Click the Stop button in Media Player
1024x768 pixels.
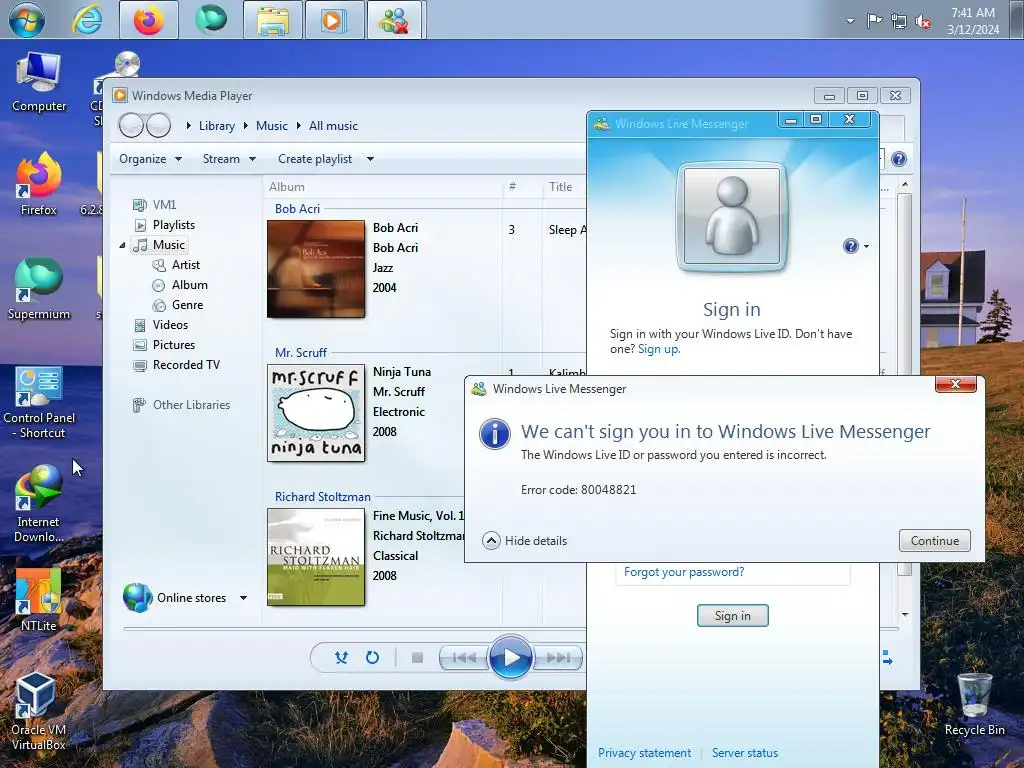417,658
